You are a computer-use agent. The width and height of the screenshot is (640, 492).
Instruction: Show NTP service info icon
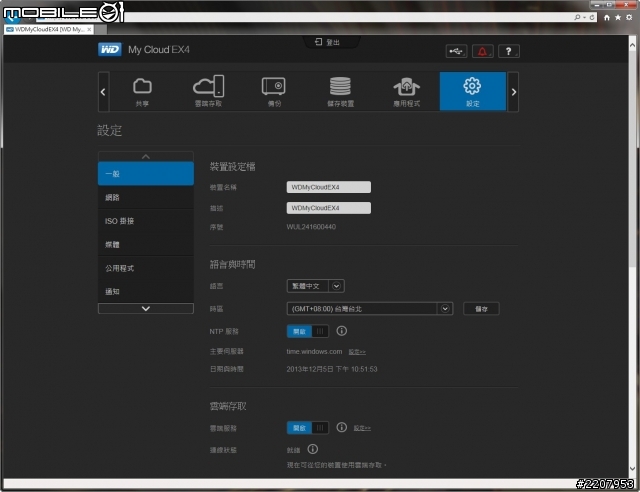tap(342, 331)
